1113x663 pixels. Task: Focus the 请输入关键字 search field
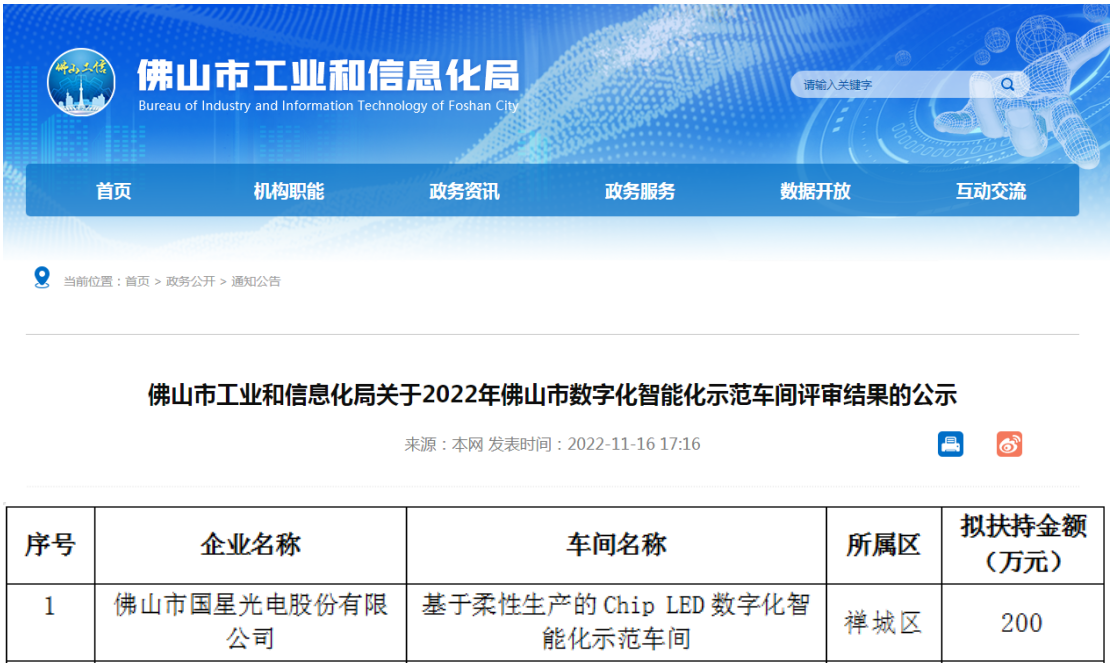[890, 85]
